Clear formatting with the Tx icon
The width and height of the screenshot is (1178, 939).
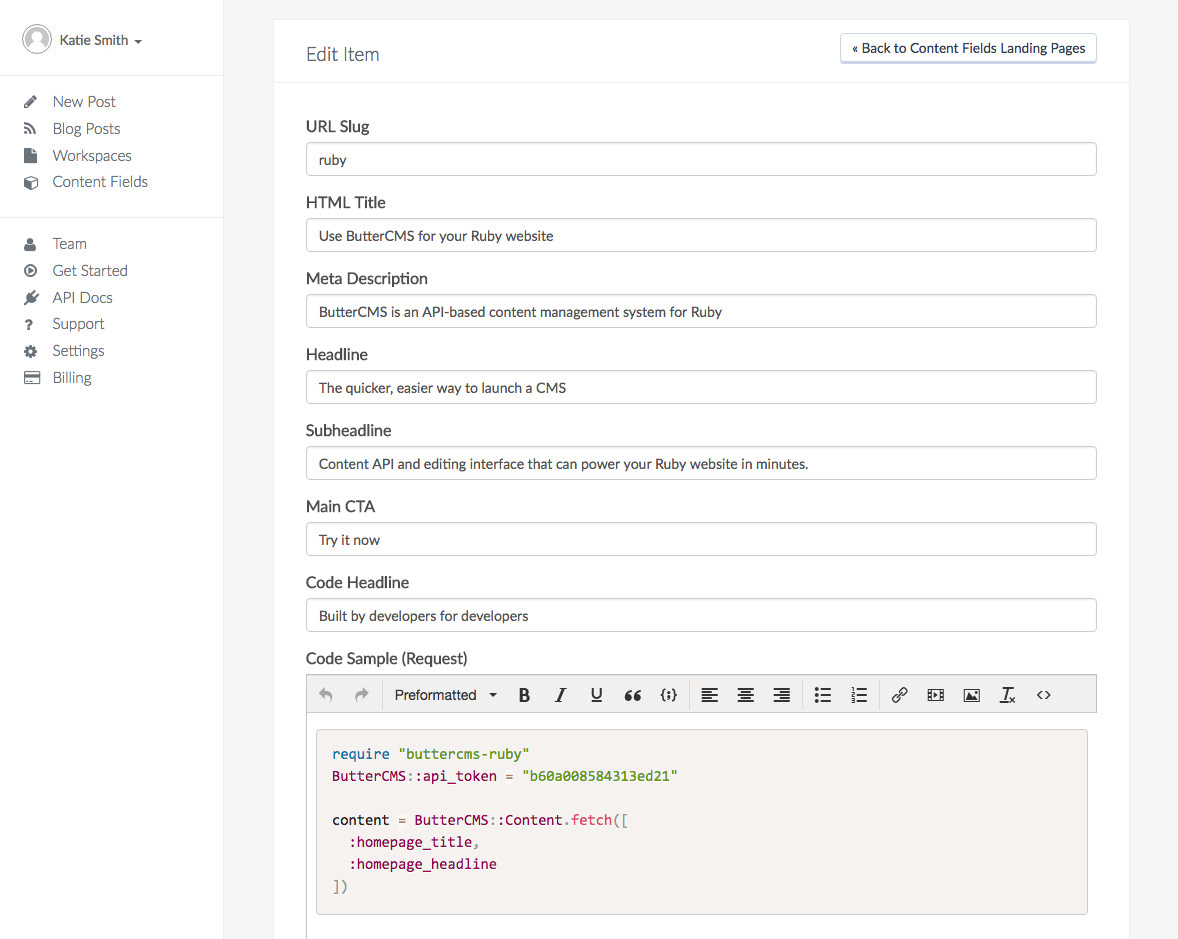(x=1007, y=695)
